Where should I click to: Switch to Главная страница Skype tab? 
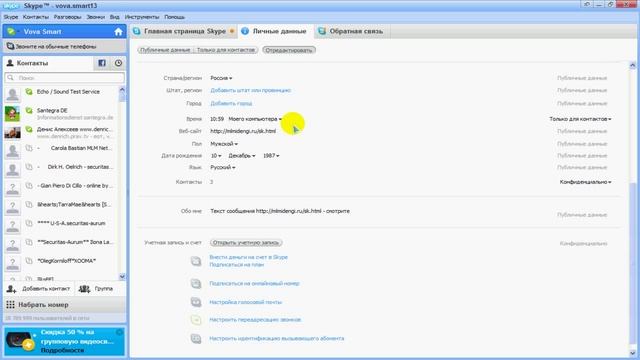coord(184,31)
